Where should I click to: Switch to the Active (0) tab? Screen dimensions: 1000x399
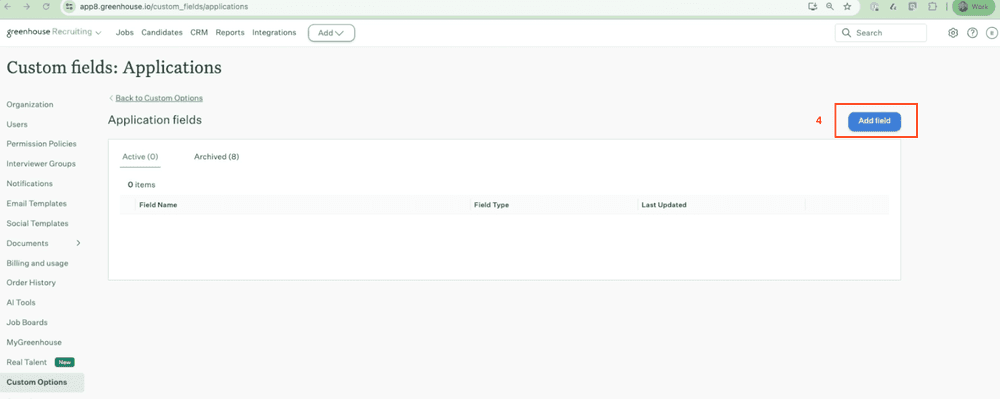click(x=140, y=157)
